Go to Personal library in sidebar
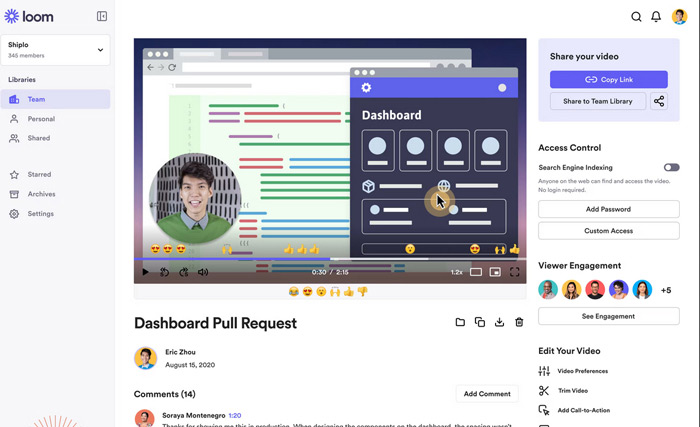Screen dimensions: 700x427 pyautogui.click(x=41, y=119)
